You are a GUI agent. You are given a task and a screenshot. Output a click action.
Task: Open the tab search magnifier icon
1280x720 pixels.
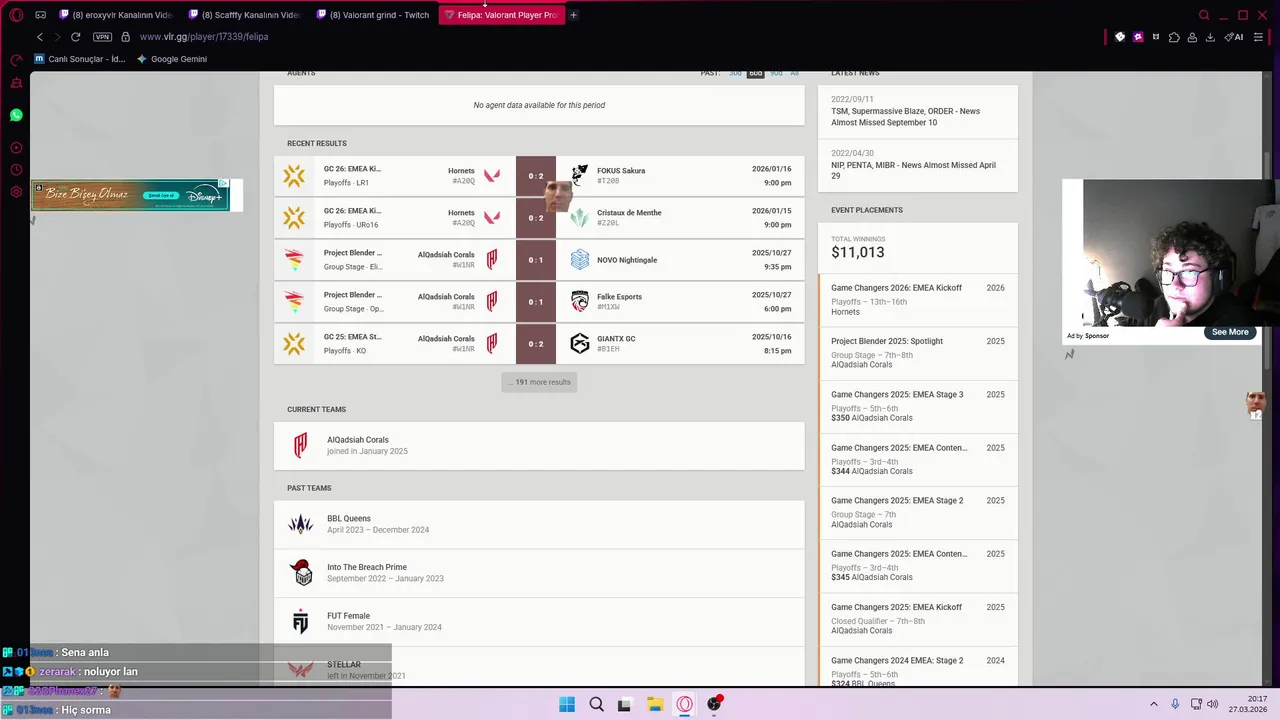click(x=1204, y=15)
